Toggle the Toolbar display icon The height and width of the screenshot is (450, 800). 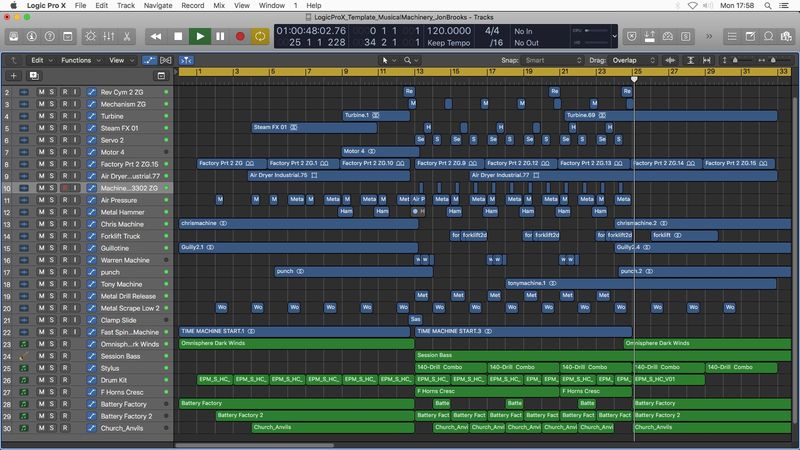point(67,36)
